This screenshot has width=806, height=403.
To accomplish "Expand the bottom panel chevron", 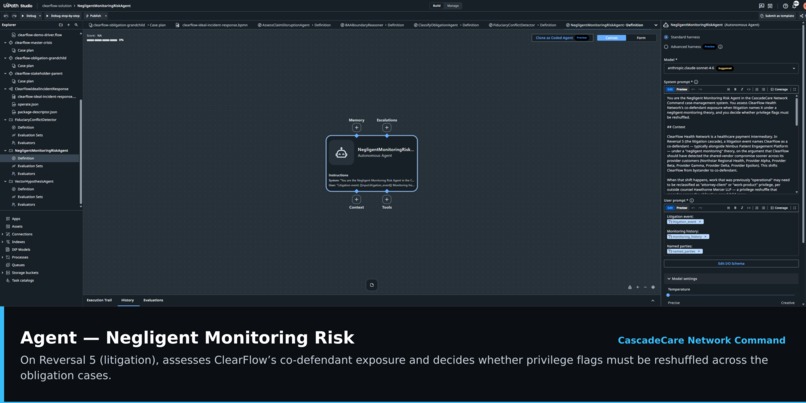I will point(653,300).
